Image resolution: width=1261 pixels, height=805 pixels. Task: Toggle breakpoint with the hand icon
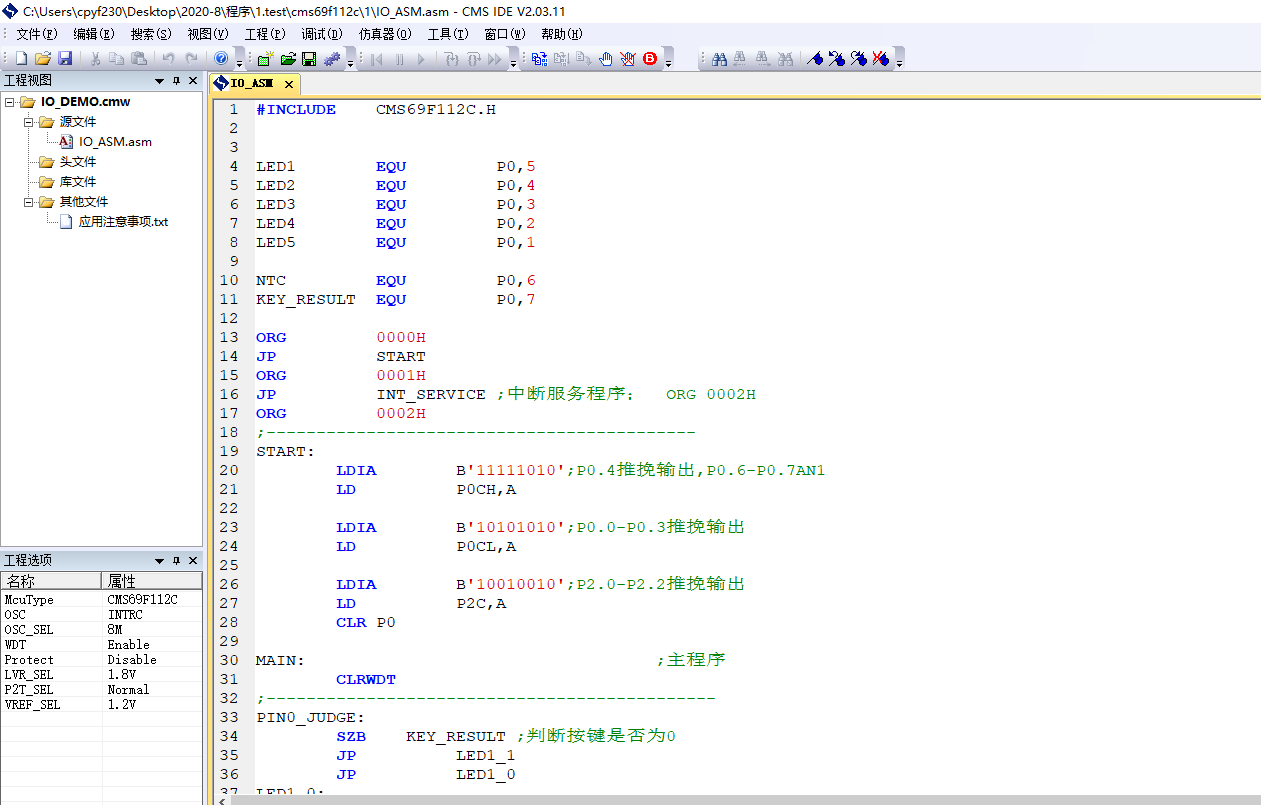tap(605, 59)
